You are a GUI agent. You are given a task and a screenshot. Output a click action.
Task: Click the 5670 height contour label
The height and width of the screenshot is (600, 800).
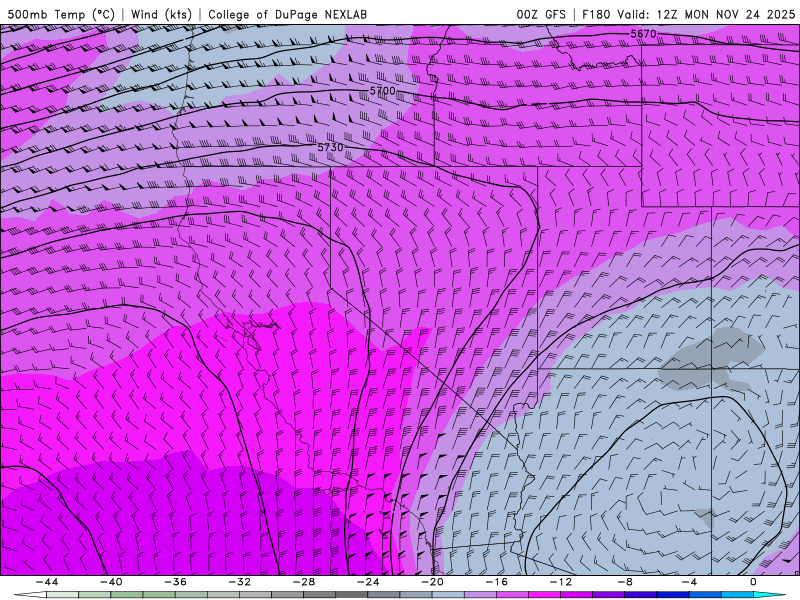click(x=643, y=34)
